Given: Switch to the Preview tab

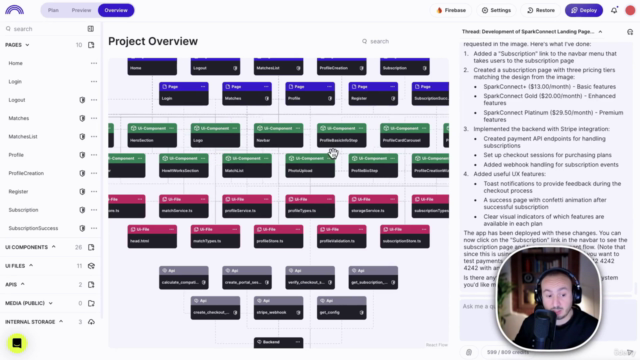Looking at the screenshot, I should (81, 10).
